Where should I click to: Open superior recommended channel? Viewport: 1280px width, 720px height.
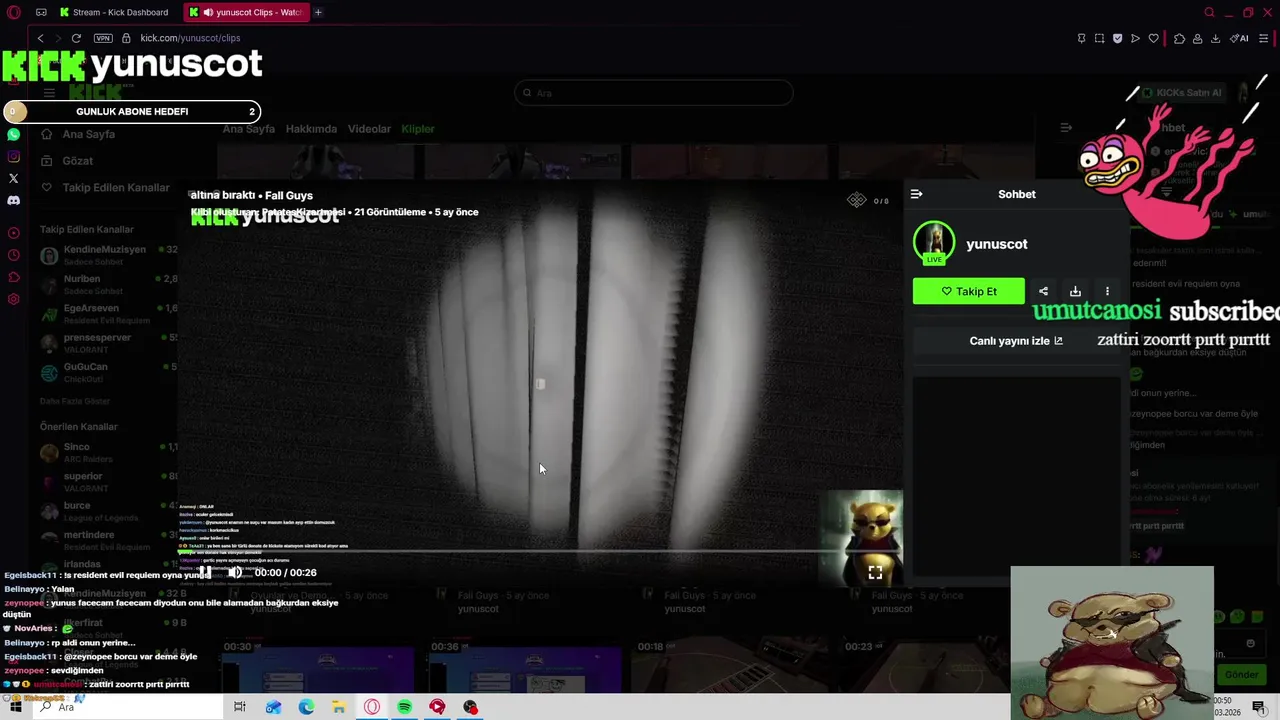107,482
